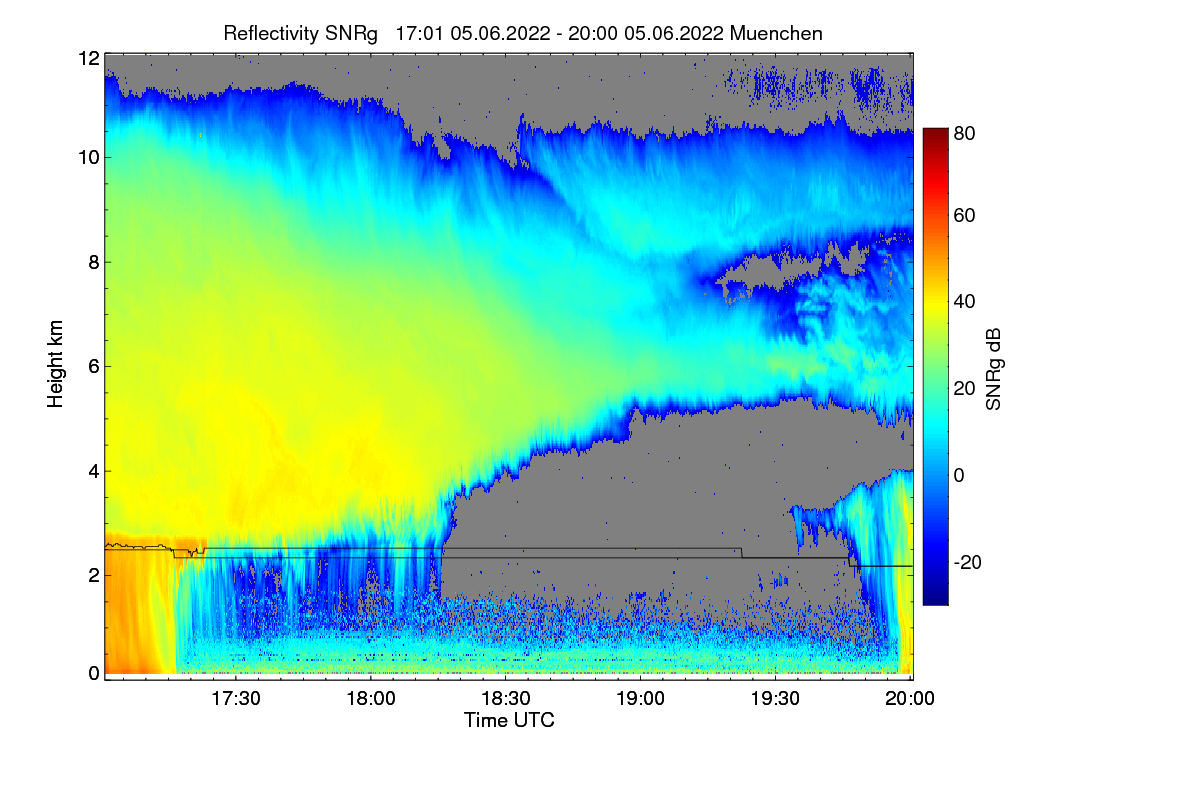Click the 'Time UTC' axis label

[509, 721]
